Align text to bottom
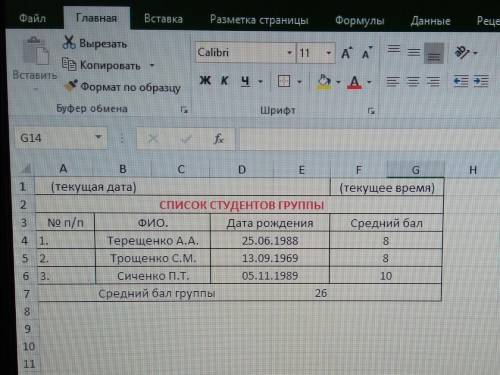The height and width of the screenshot is (375, 500). [x=434, y=53]
